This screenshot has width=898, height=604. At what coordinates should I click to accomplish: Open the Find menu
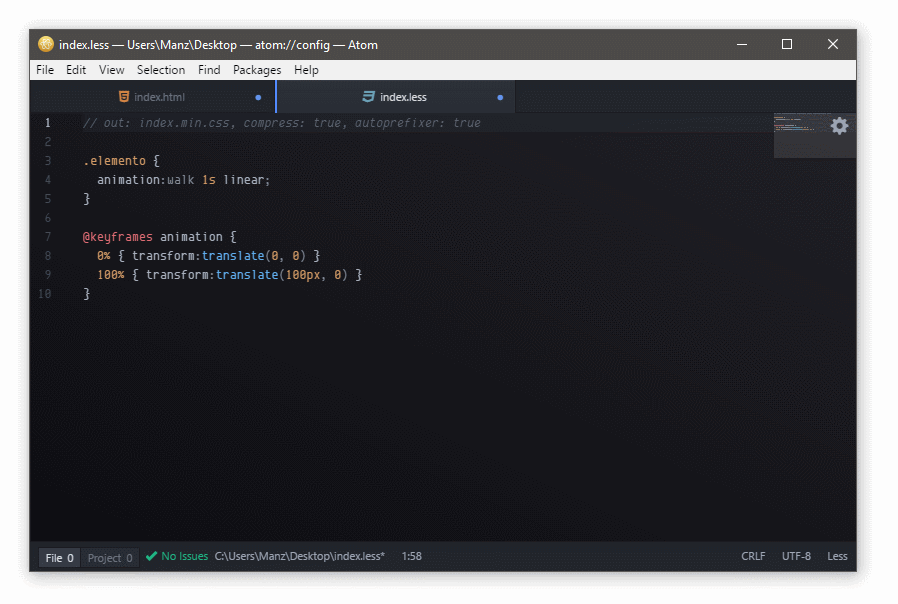pyautogui.click(x=209, y=70)
